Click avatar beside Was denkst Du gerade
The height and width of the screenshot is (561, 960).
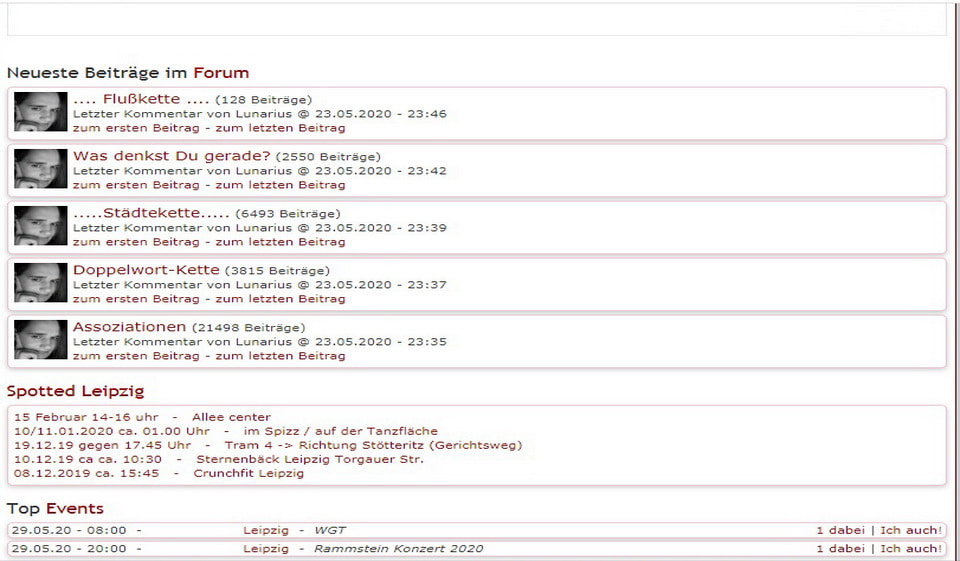(x=40, y=169)
